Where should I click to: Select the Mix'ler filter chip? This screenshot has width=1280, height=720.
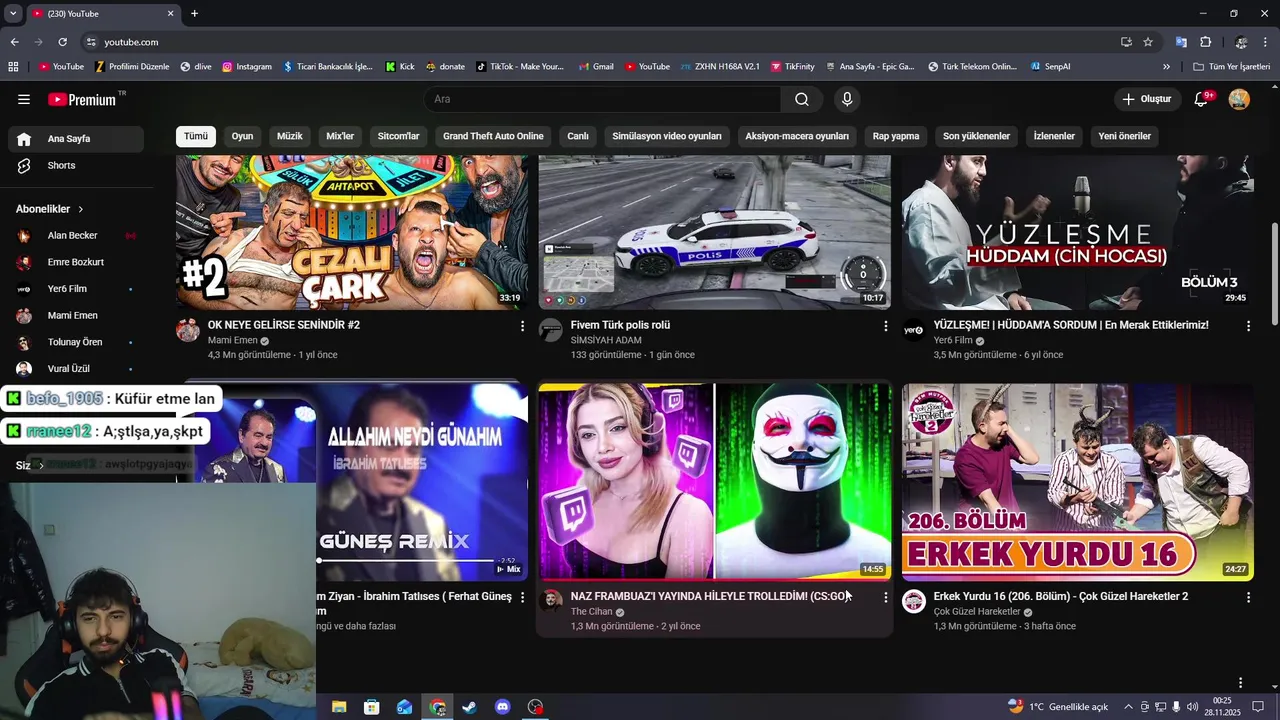pyautogui.click(x=340, y=136)
